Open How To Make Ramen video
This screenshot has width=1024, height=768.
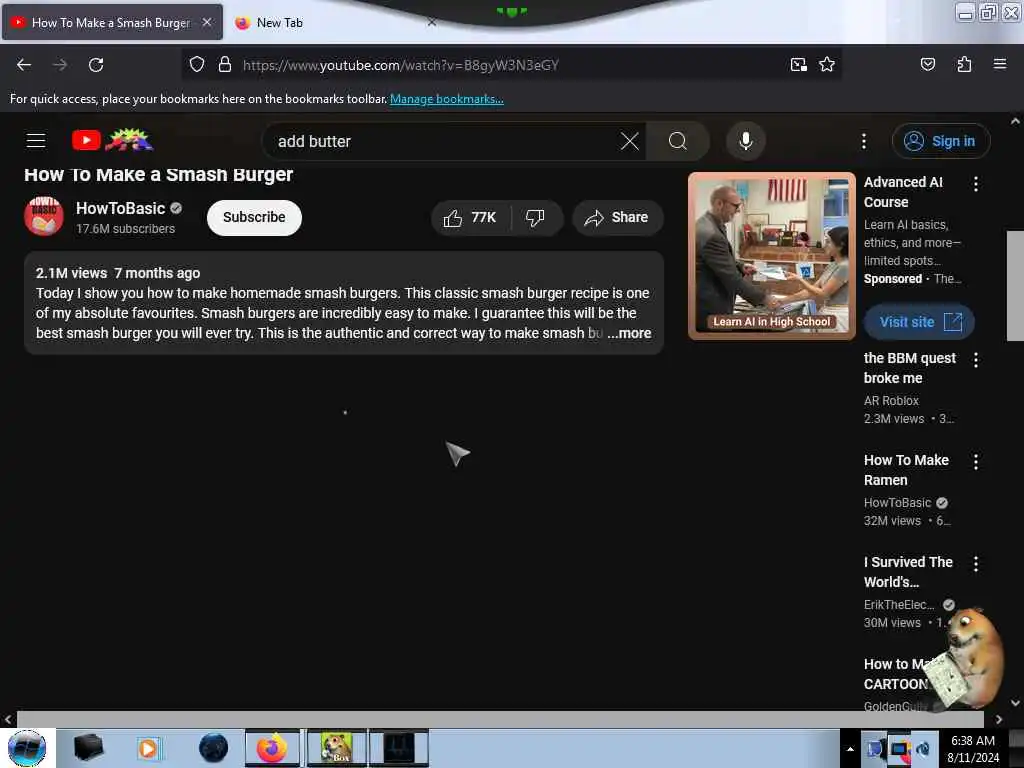[x=906, y=470]
